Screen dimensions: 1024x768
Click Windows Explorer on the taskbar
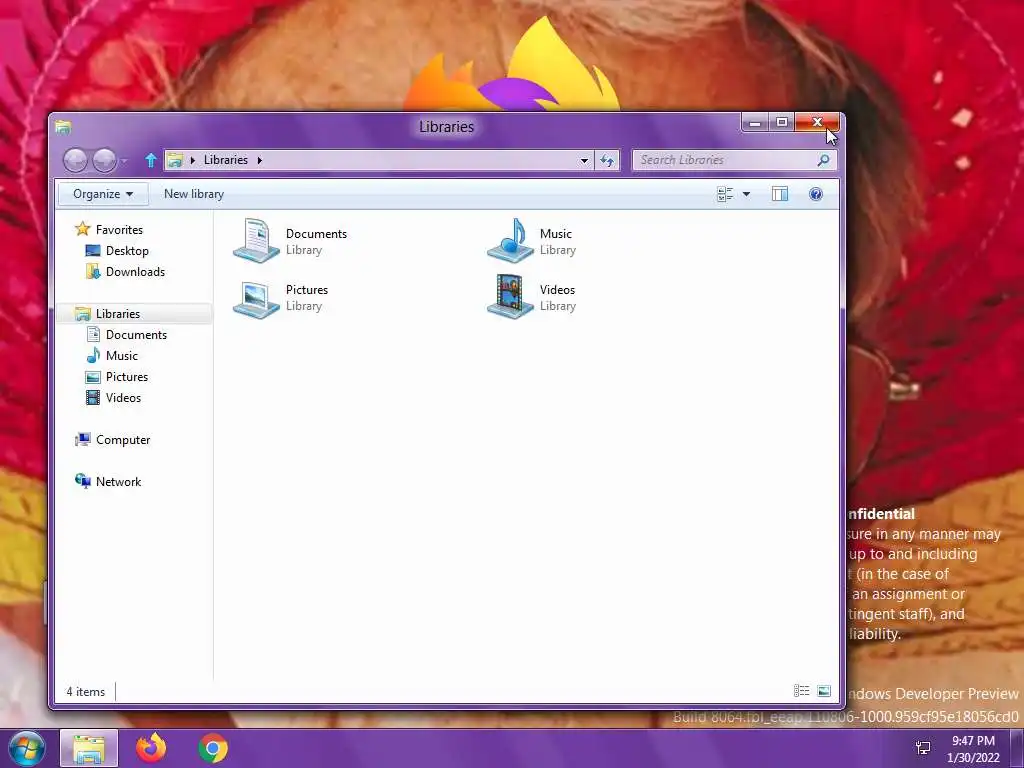coord(89,748)
